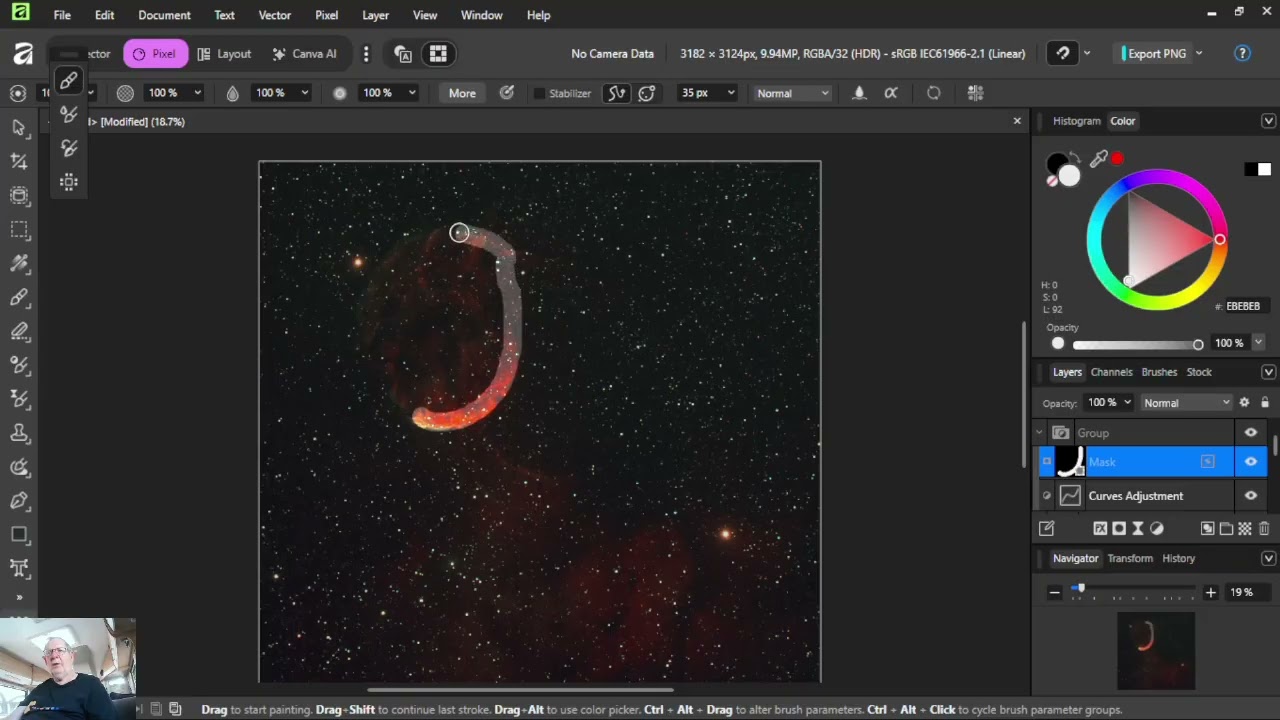Image resolution: width=1280 pixels, height=720 pixels.
Task: Click the protect alpha icon
Action: (x=891, y=93)
